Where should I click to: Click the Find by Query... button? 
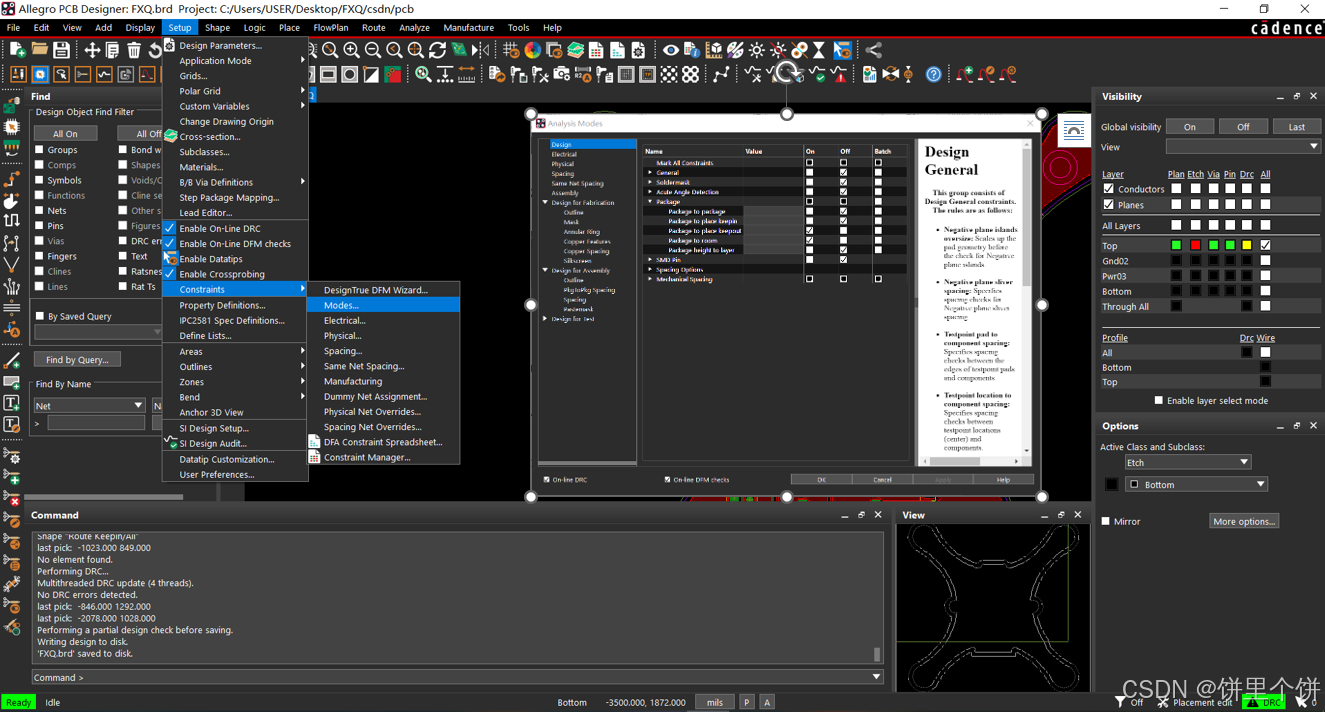pyautogui.click(x=77, y=359)
